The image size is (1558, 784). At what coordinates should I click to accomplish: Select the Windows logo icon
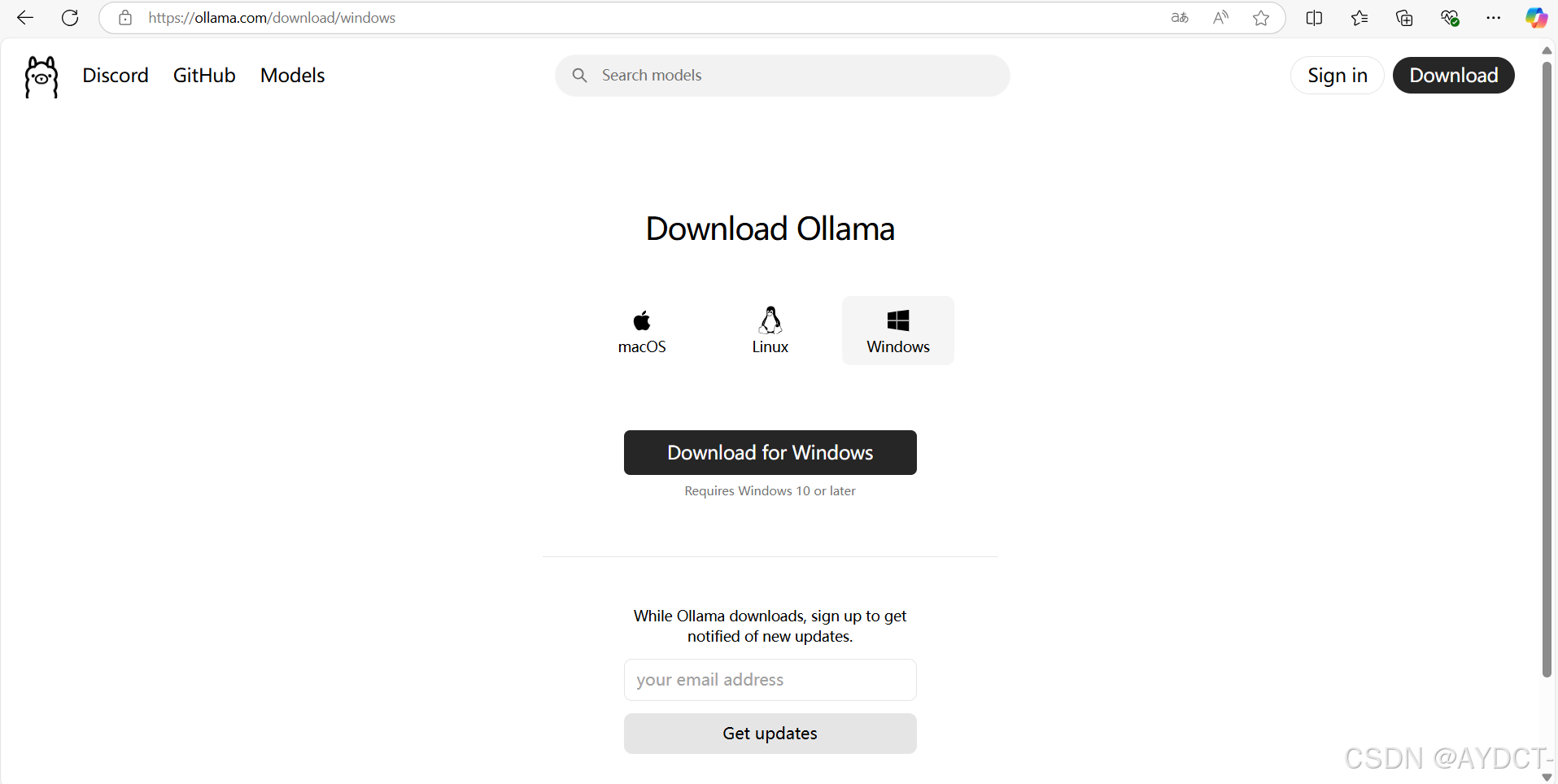pyautogui.click(x=898, y=320)
